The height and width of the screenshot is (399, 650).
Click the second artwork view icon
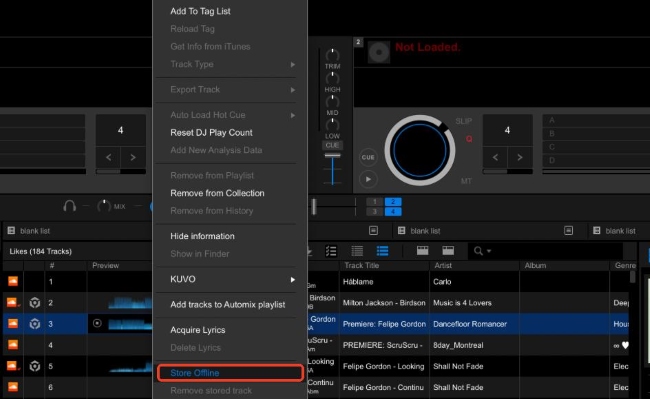448,251
